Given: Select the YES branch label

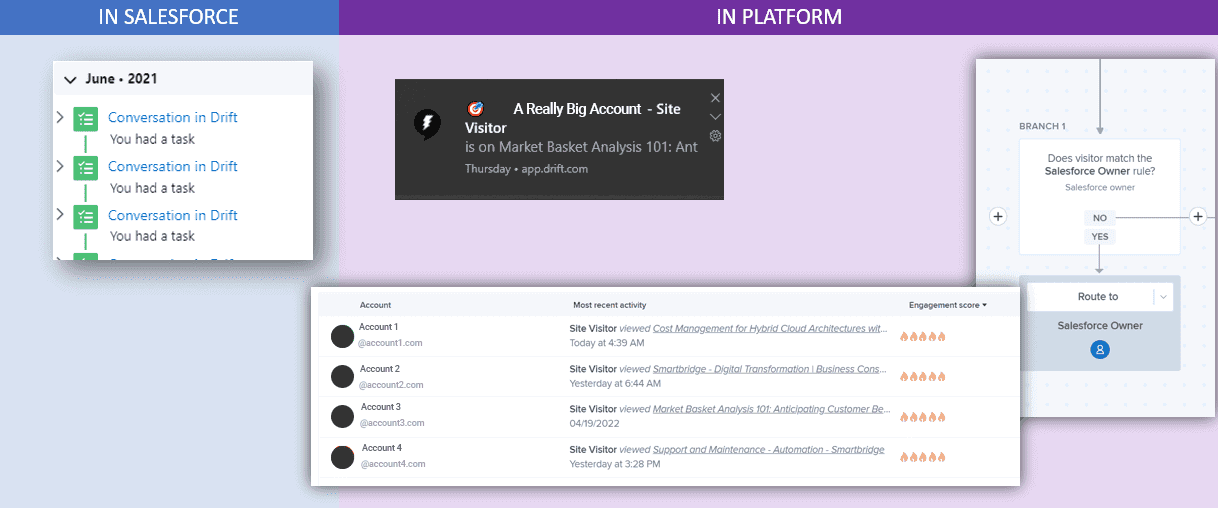Looking at the screenshot, I should pyautogui.click(x=1099, y=237).
